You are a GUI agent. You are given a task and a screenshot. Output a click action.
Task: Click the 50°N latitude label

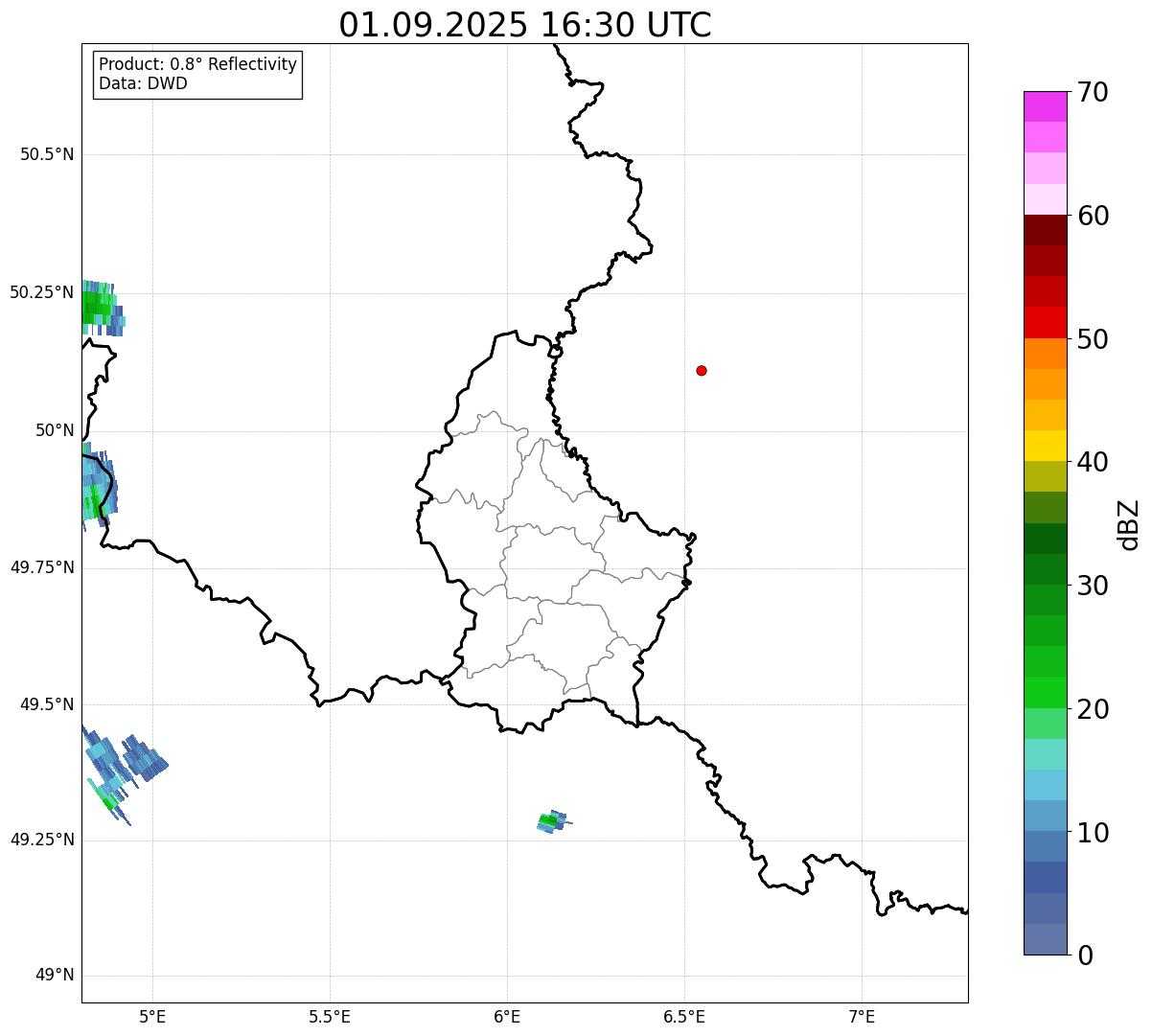click(55, 430)
